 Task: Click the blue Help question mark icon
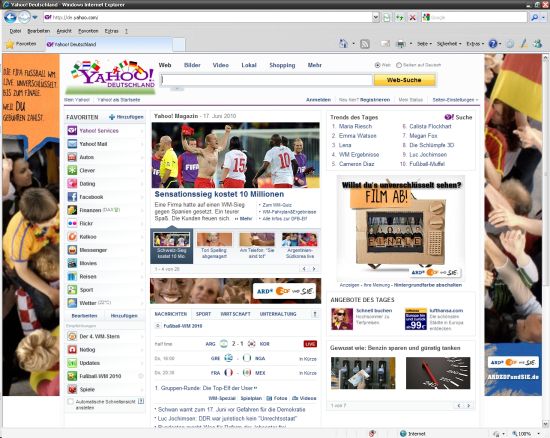pos(493,44)
